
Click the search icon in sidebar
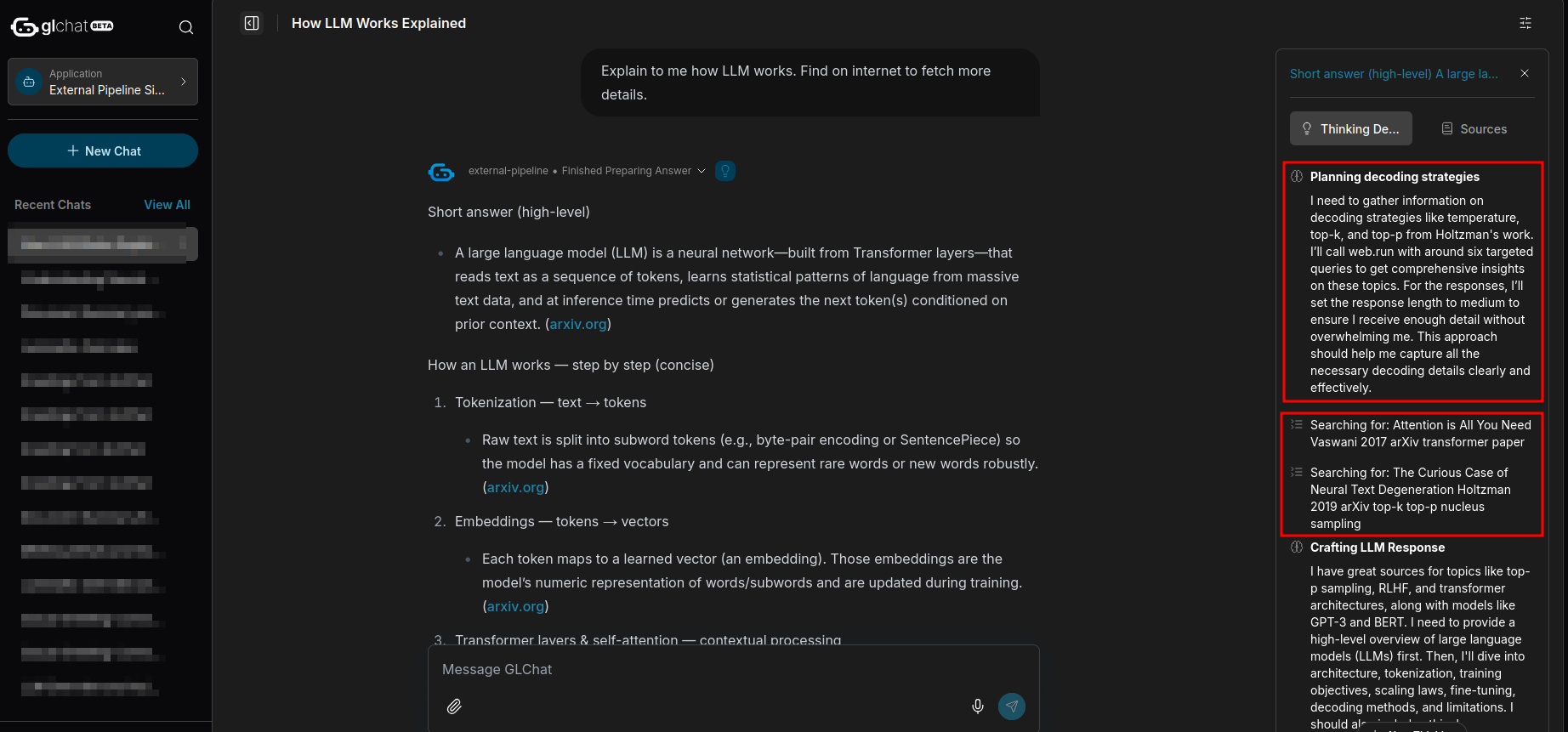[186, 27]
